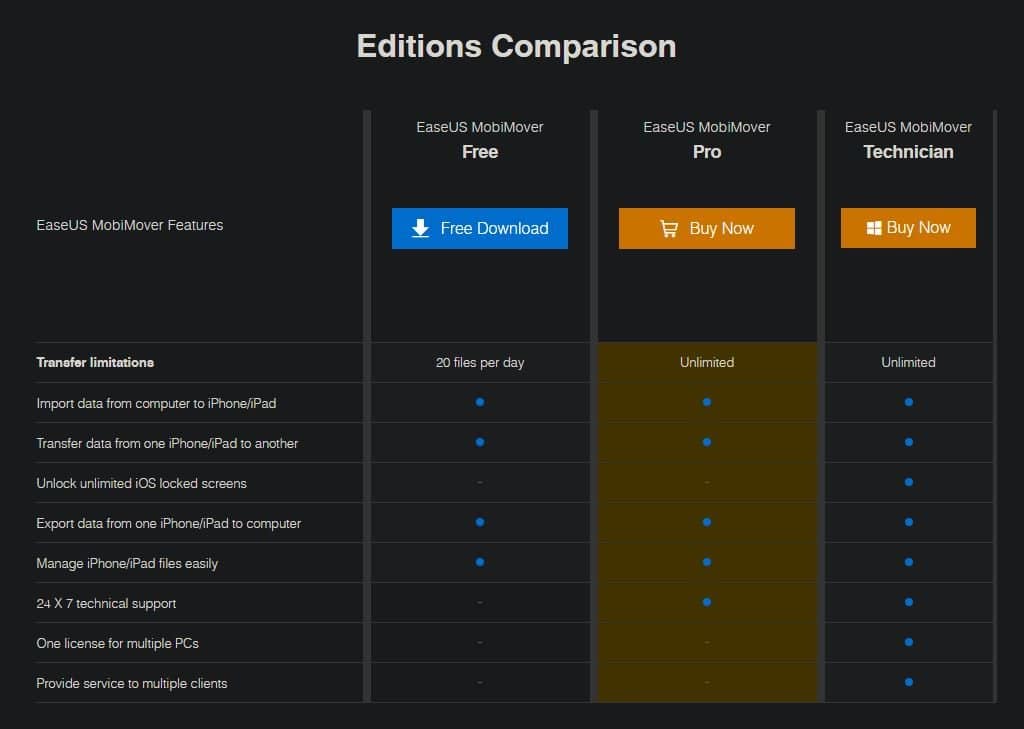This screenshot has height=729, width=1024.
Task: Click Technician dot for Provide service to multiple clients
Action: pos(908,682)
